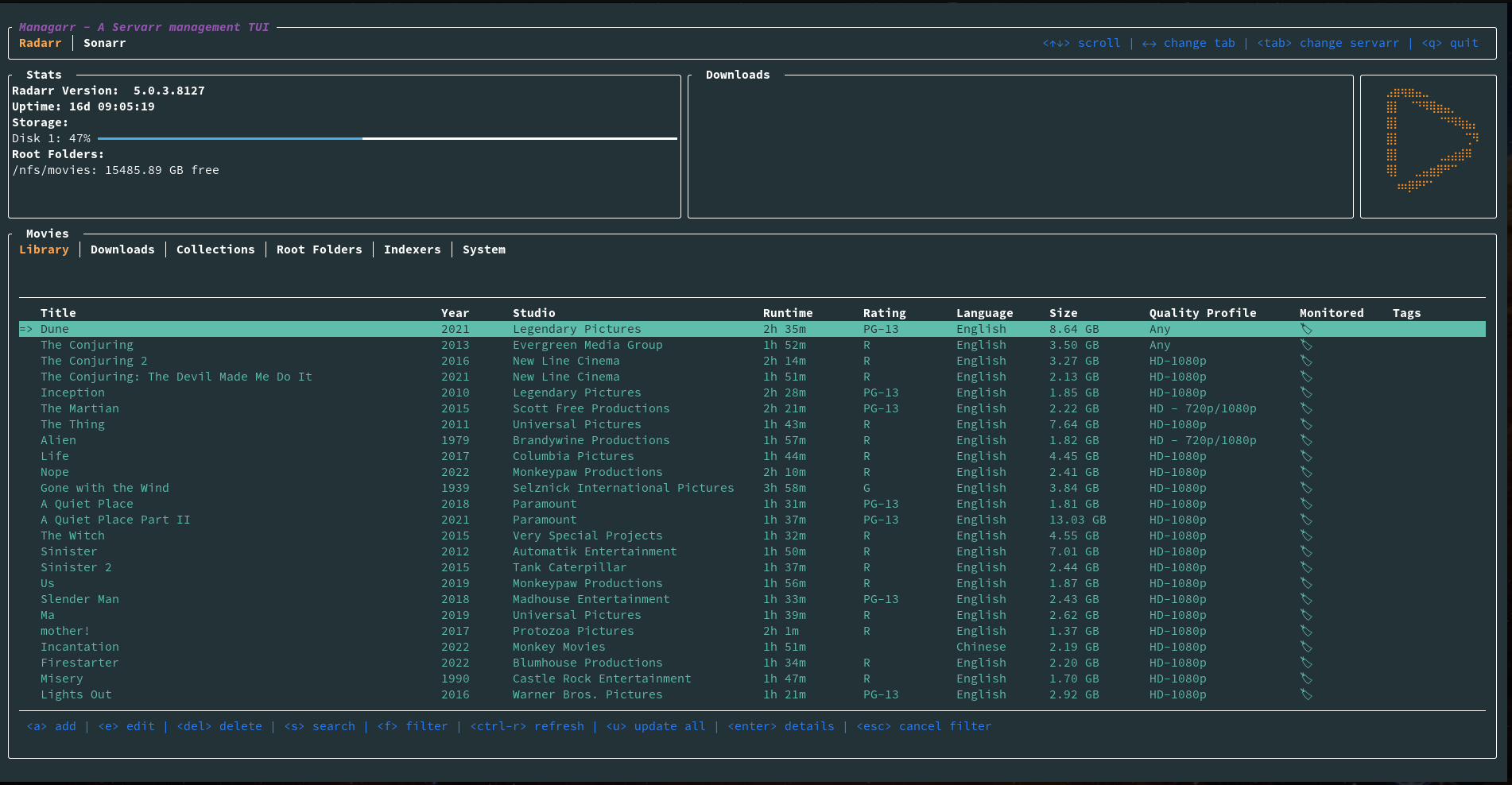Screen dimensions: 1512x785
Task: Switch to the Sonarr tab
Action: tap(104, 43)
